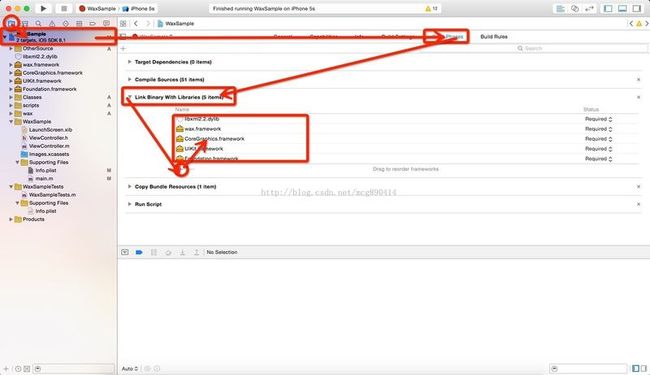Hide the debug area button
Image resolution: width=650 pixels, height=375 pixels.
pos(125,252)
